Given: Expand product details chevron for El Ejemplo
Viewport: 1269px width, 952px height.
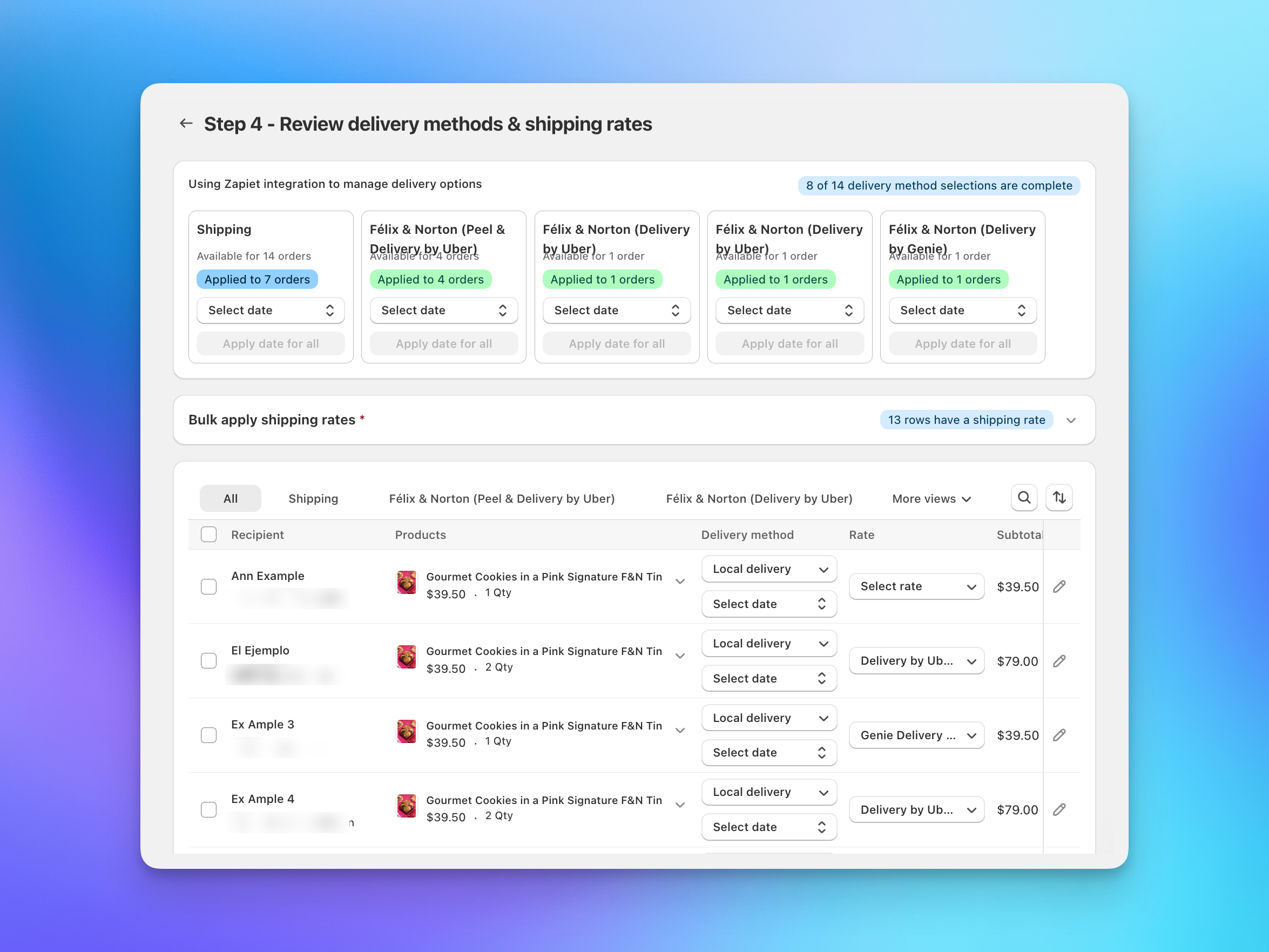Looking at the screenshot, I should point(680,655).
